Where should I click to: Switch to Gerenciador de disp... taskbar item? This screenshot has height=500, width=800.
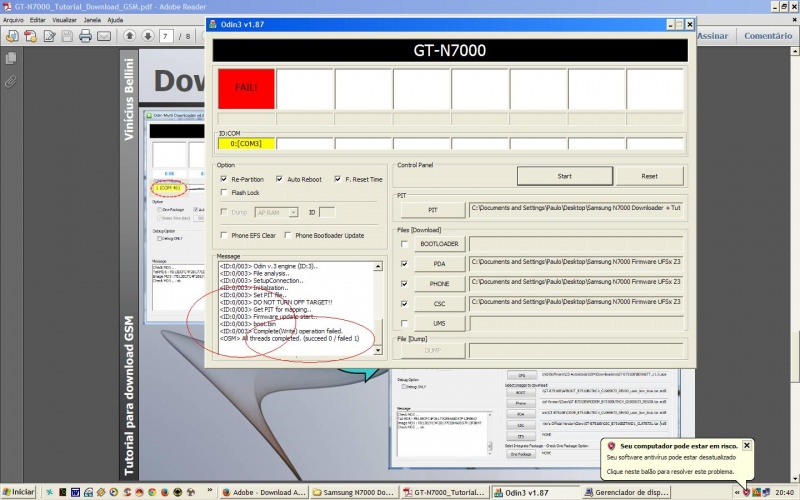point(626,492)
